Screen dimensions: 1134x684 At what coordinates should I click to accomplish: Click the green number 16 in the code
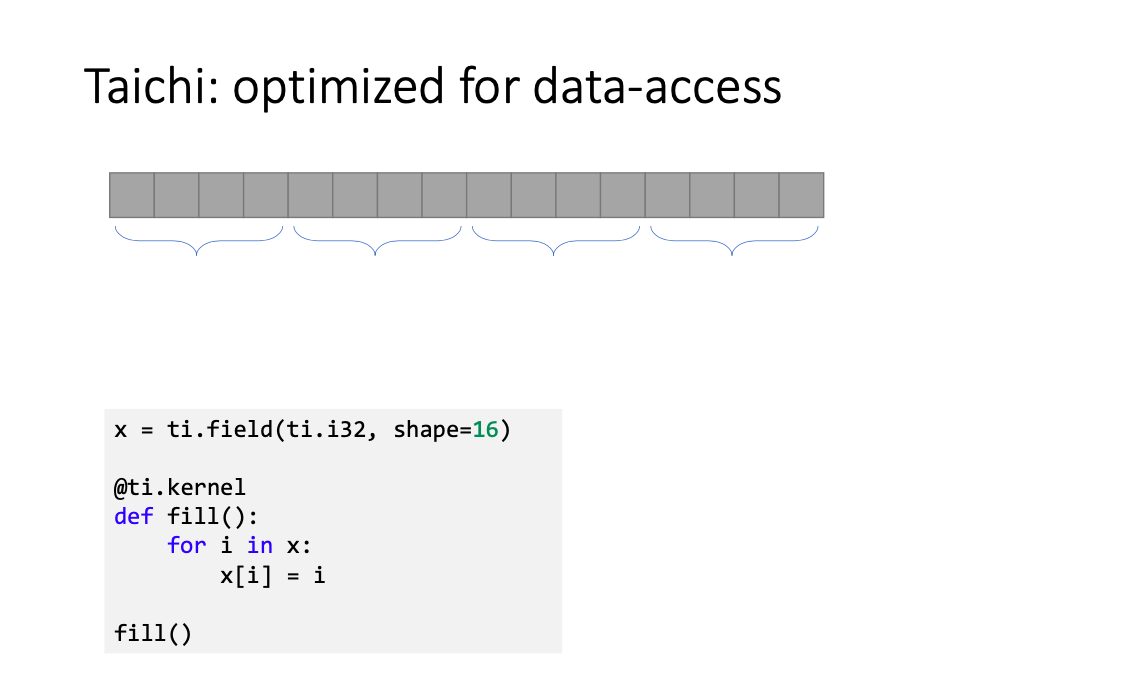pos(485,430)
